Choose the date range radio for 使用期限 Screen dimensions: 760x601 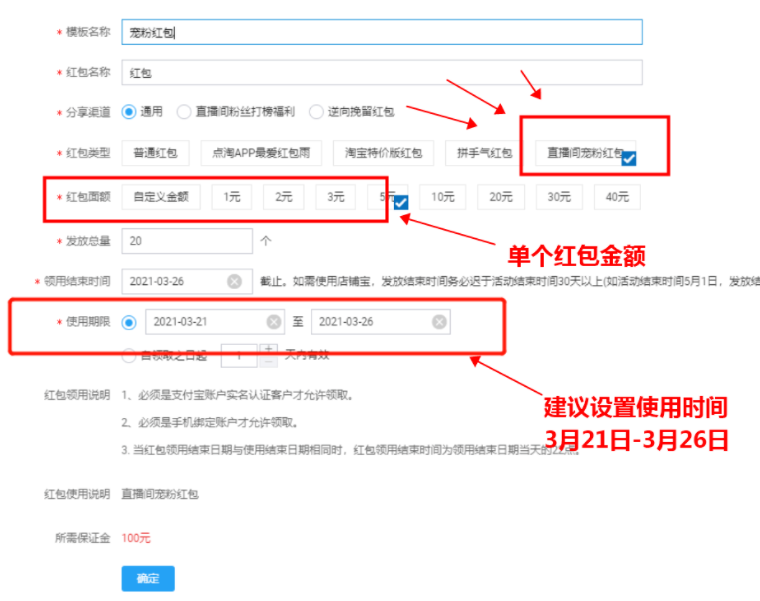pos(128,322)
